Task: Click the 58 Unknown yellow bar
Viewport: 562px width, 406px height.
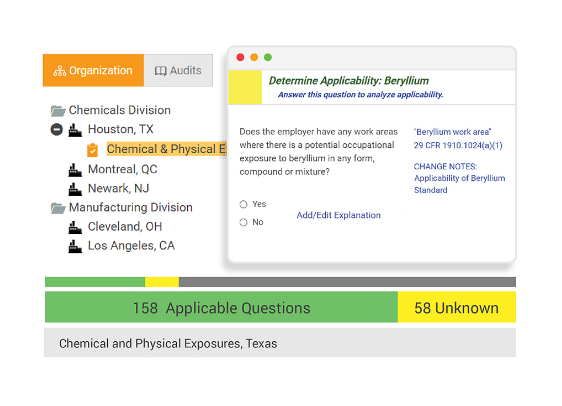Action: click(457, 307)
